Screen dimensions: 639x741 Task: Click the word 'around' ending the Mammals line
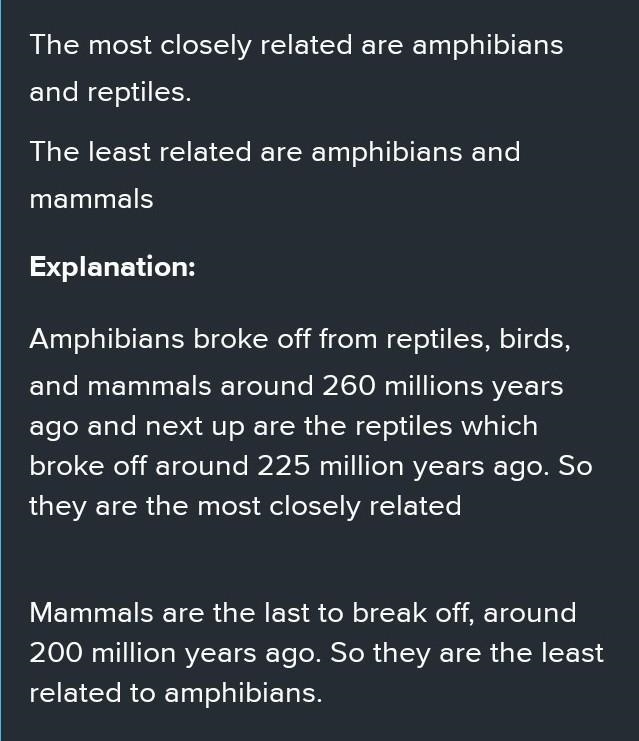530,613
